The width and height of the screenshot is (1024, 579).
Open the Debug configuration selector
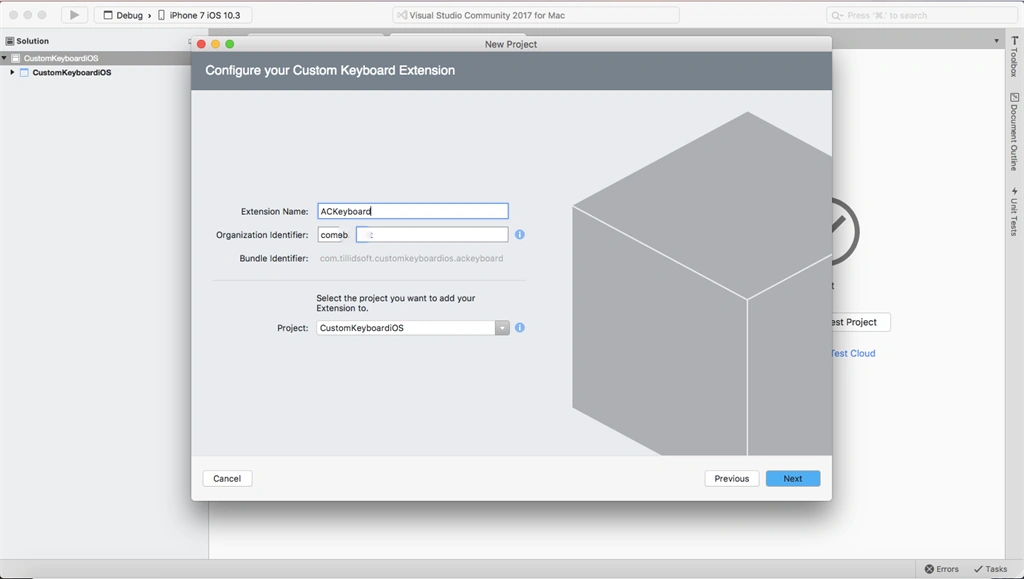123,15
